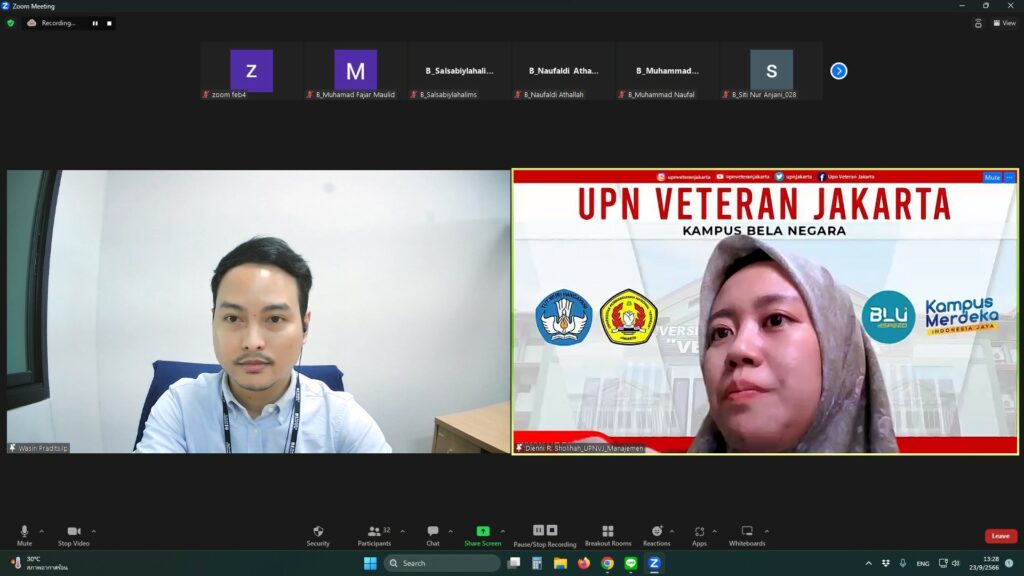Click microphone tray icon
Image resolution: width=1024 pixels, height=576 pixels.
(903, 563)
